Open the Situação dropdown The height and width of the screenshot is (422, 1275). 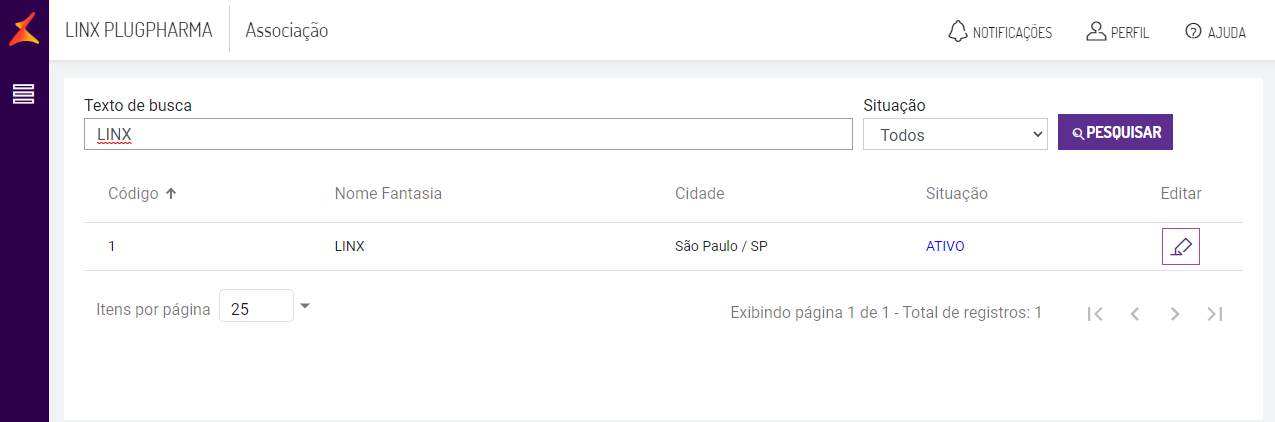tap(955, 134)
